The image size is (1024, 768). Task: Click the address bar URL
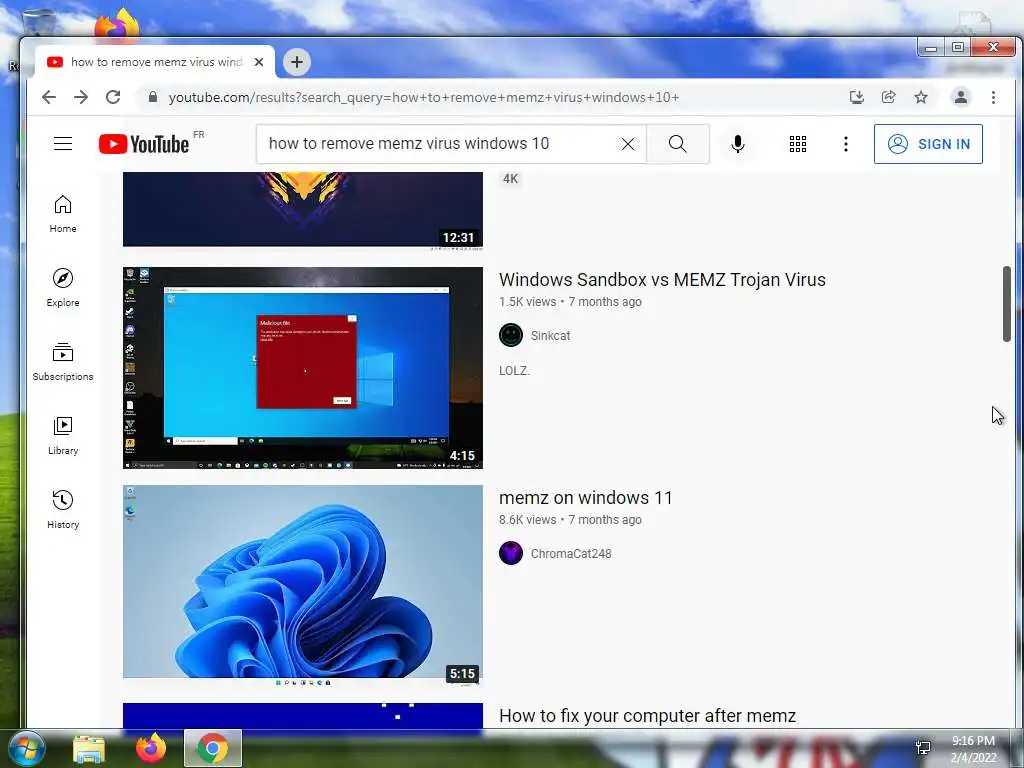pyautogui.click(x=424, y=97)
